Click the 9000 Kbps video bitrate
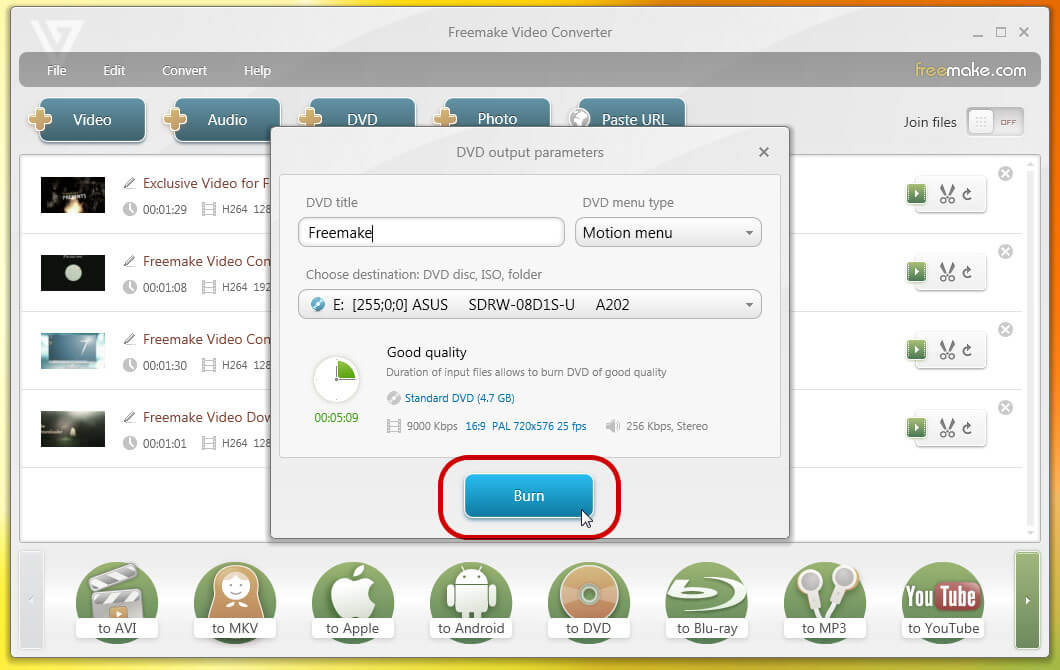Viewport: 1060px width, 670px height. [x=432, y=427]
